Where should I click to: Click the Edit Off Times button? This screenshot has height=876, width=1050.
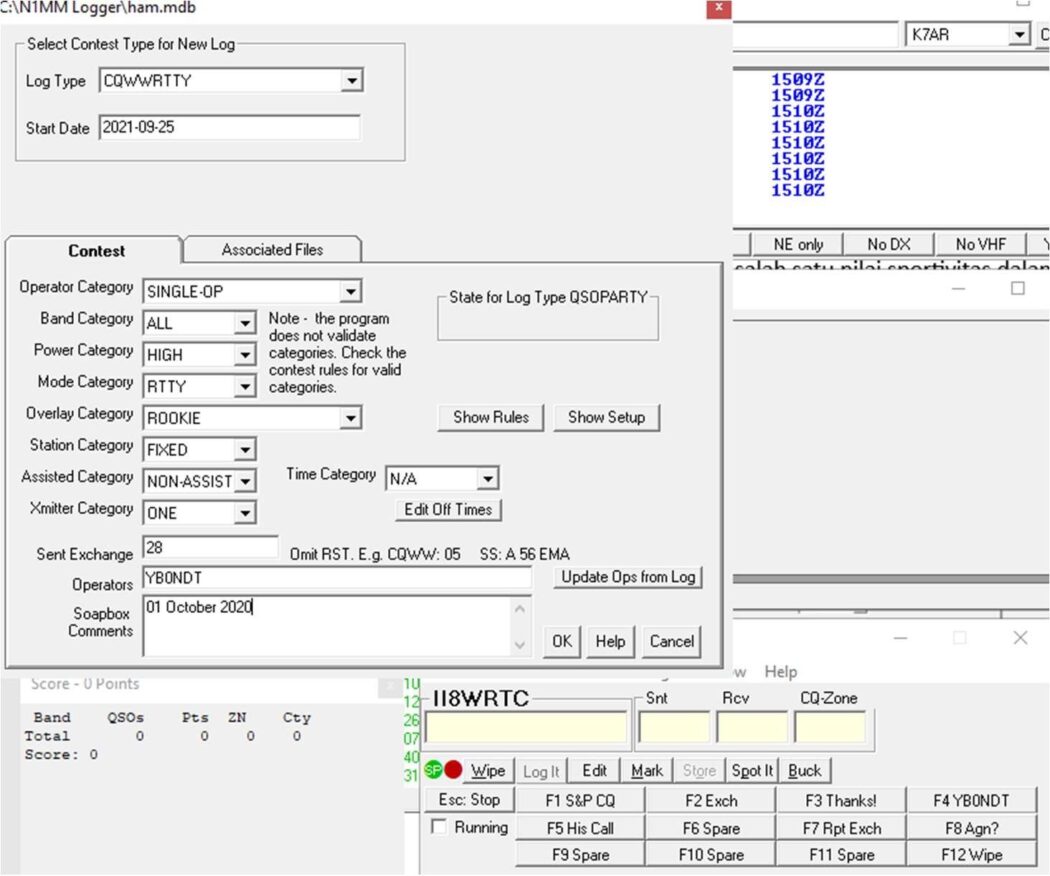pyautogui.click(x=448, y=510)
